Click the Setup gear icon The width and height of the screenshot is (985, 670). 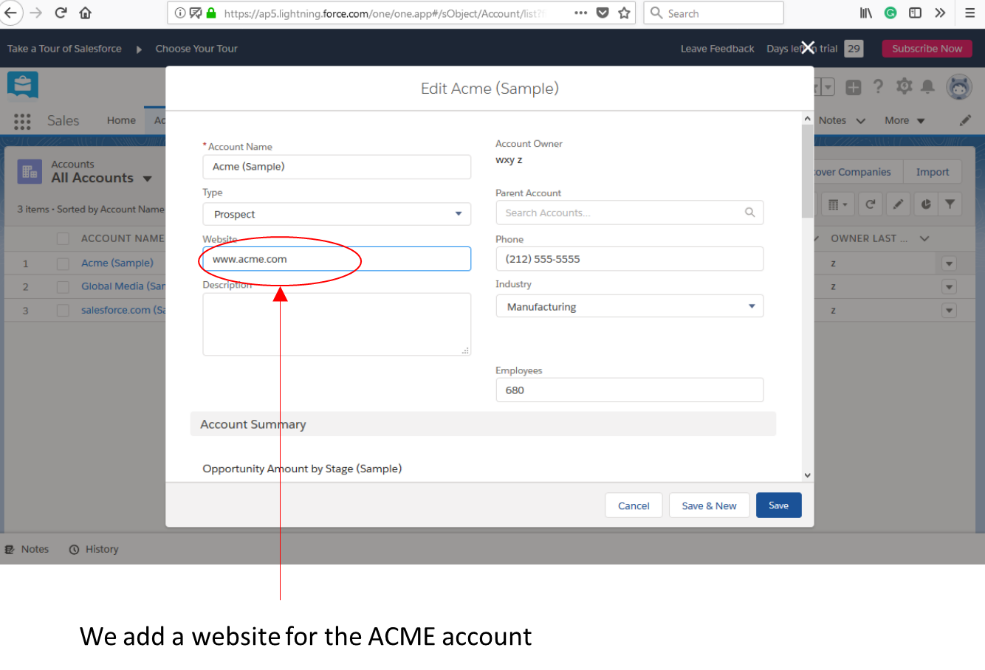[904, 87]
